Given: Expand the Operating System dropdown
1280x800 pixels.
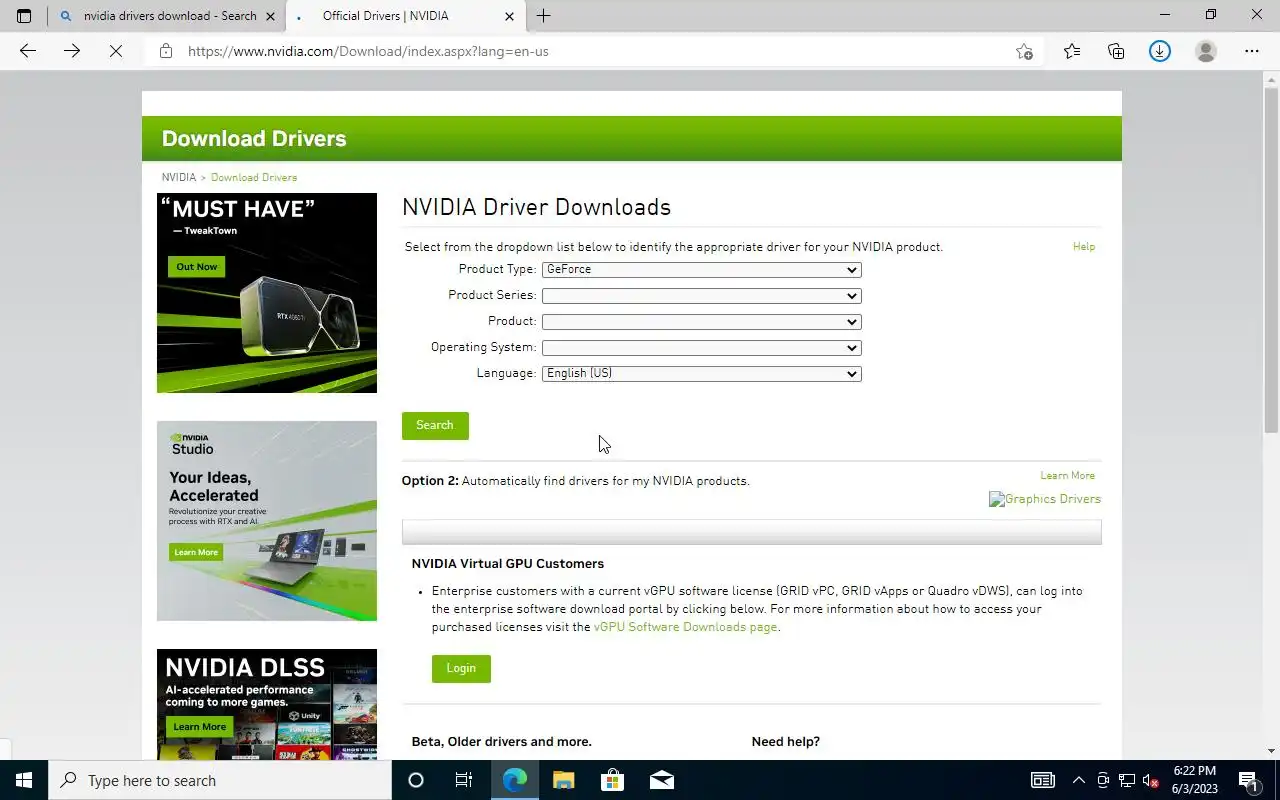Looking at the screenshot, I should 701,348.
